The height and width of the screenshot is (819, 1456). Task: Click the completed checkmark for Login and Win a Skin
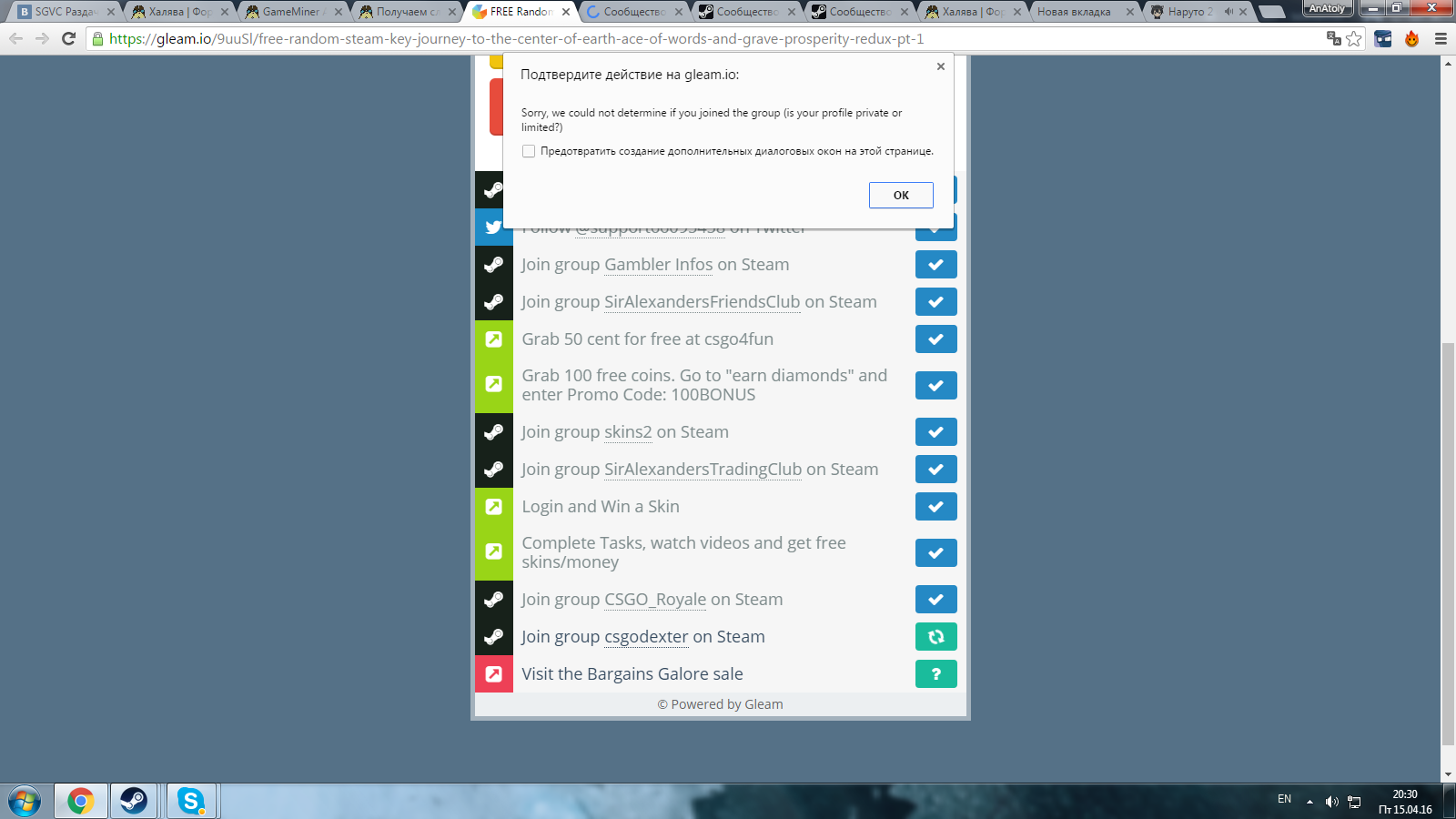pyautogui.click(x=935, y=507)
